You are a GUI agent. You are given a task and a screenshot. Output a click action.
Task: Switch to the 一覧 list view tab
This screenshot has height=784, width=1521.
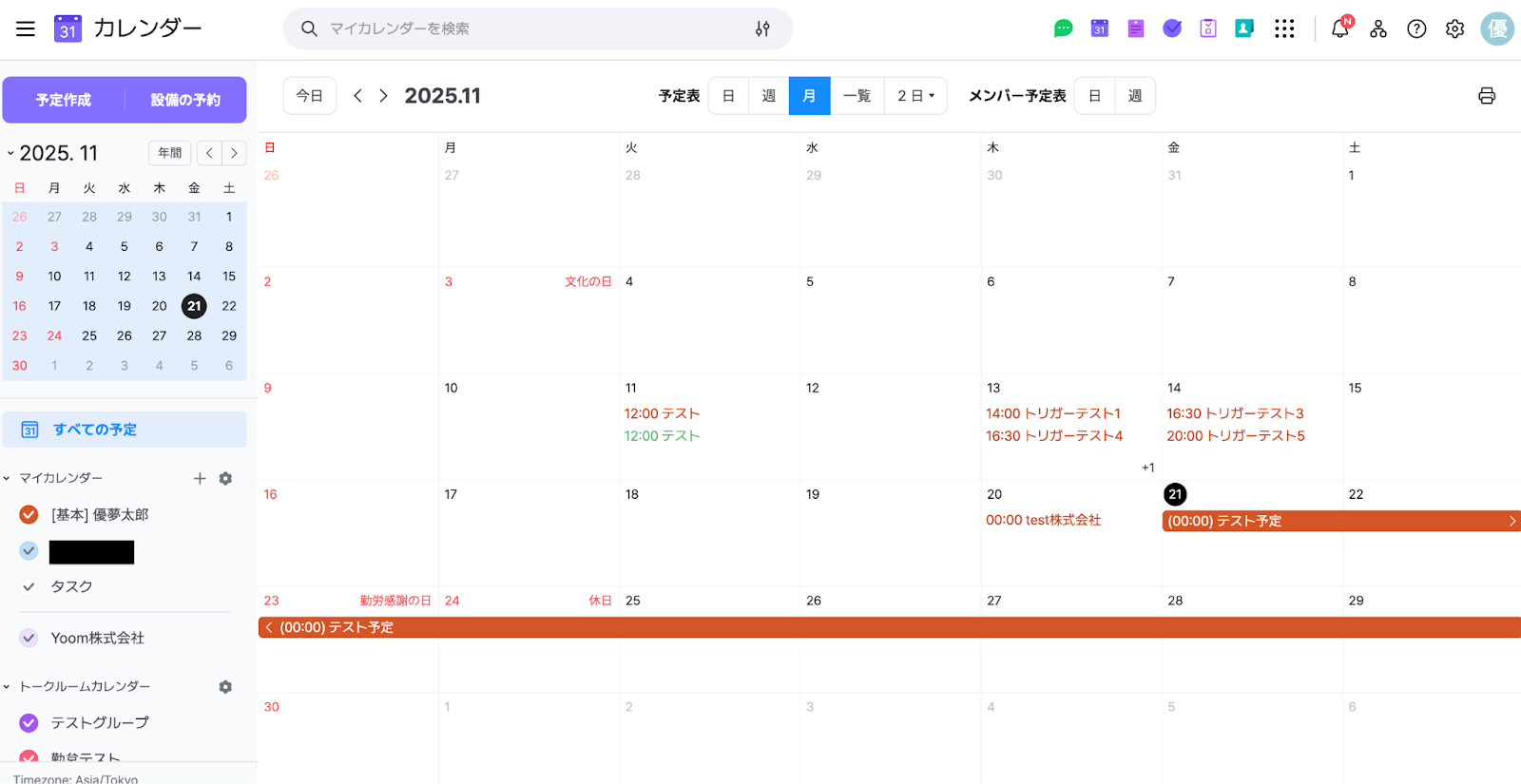857,96
